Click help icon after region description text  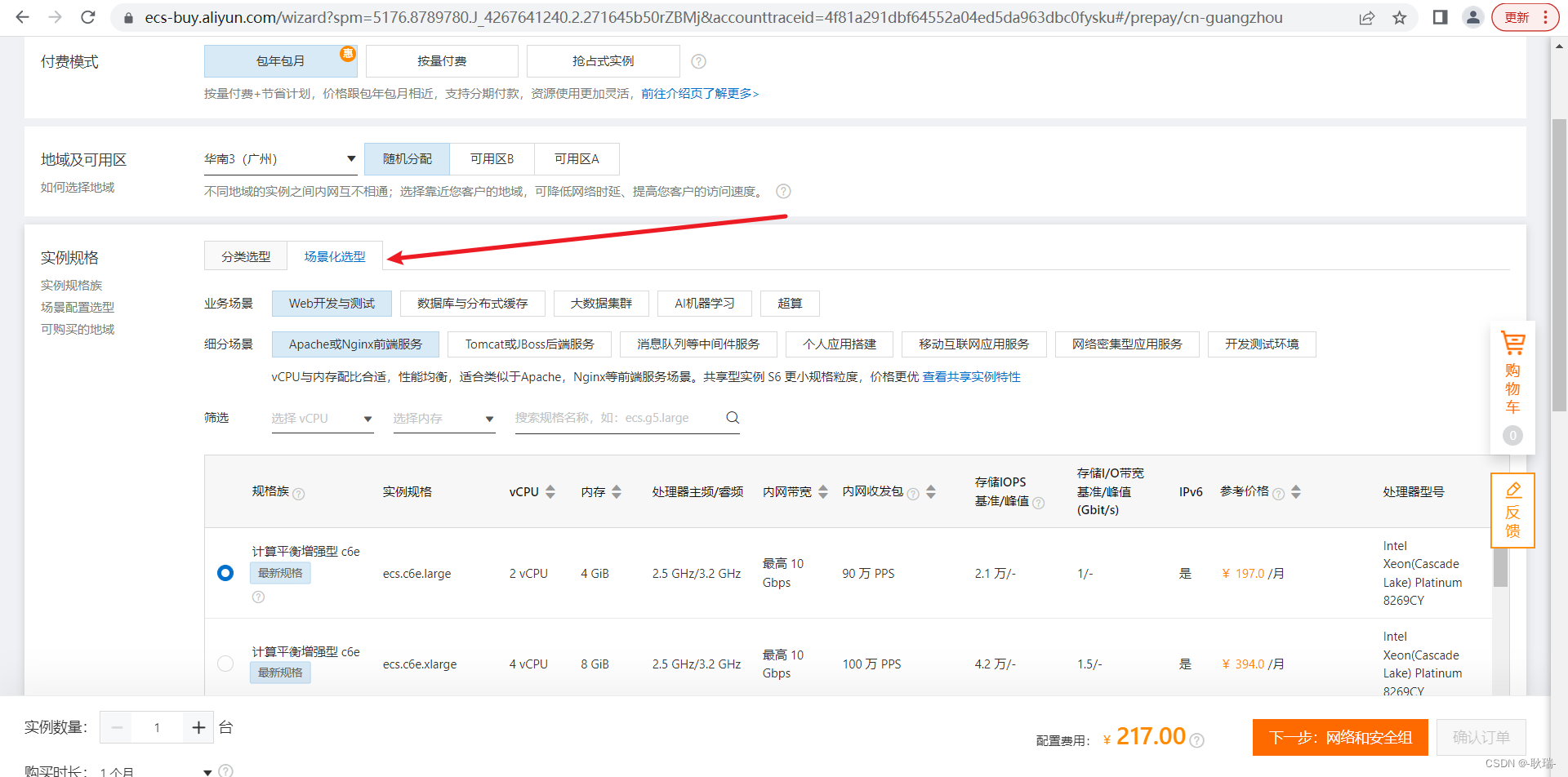pyautogui.click(x=783, y=191)
